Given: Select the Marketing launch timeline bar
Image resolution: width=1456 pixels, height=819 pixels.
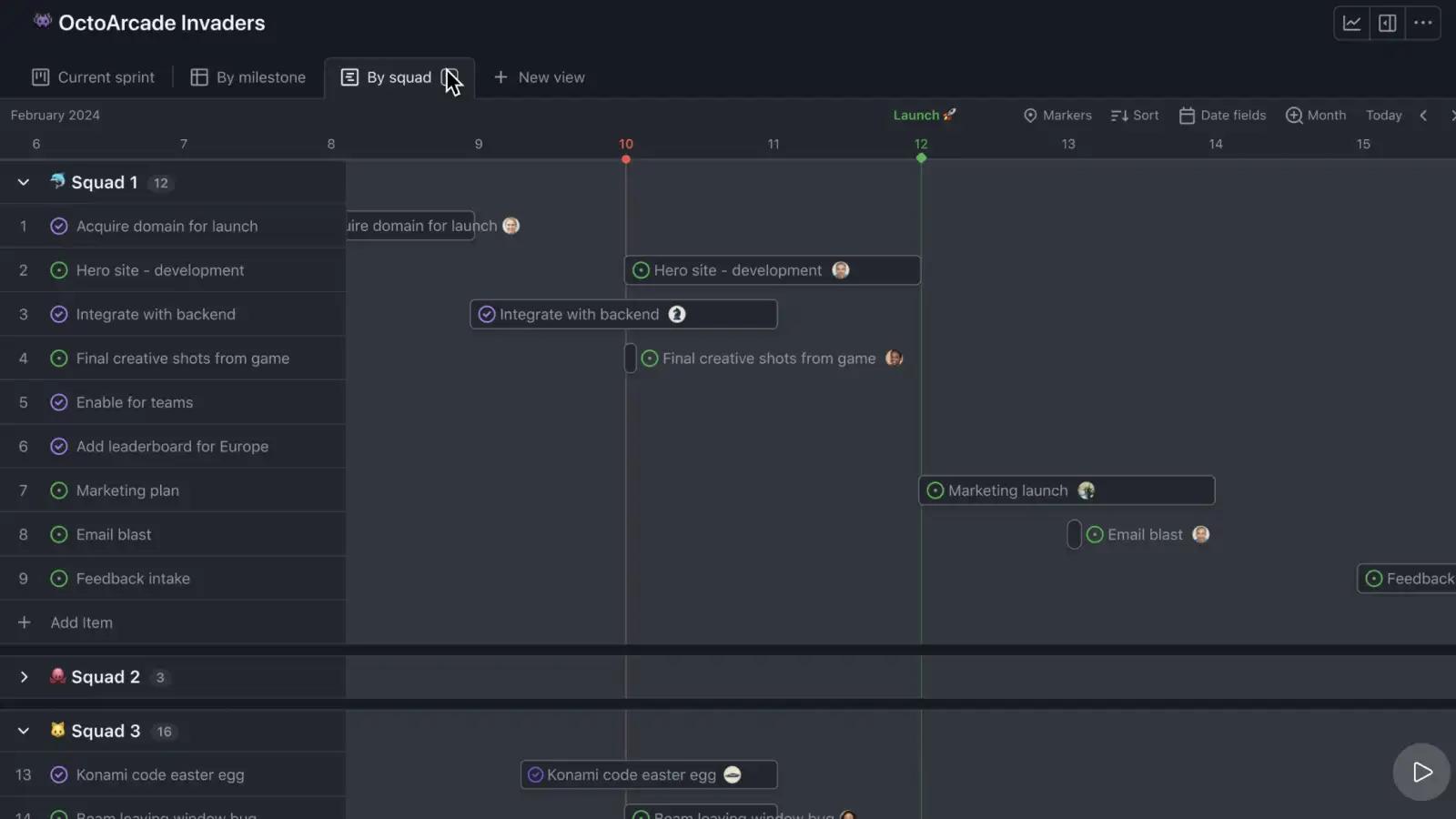Looking at the screenshot, I should [x=1067, y=490].
